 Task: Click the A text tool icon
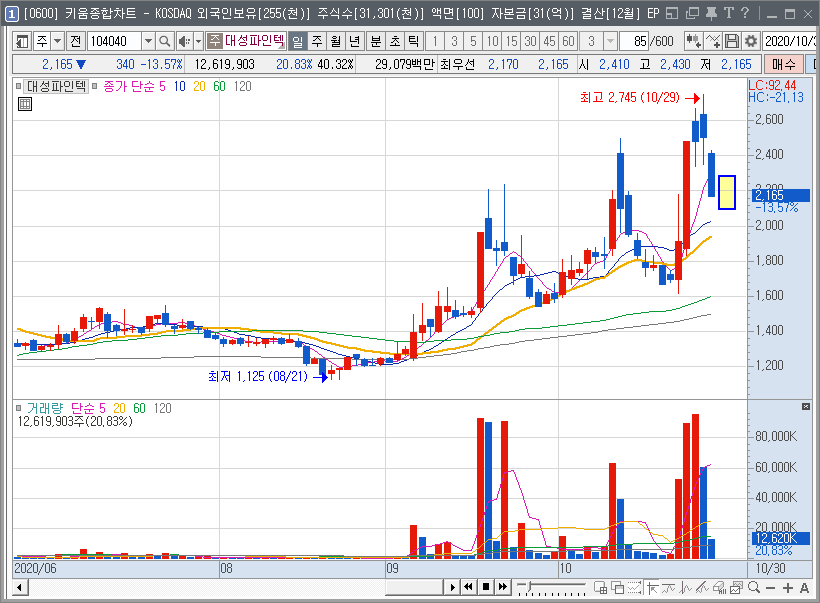coord(804,588)
